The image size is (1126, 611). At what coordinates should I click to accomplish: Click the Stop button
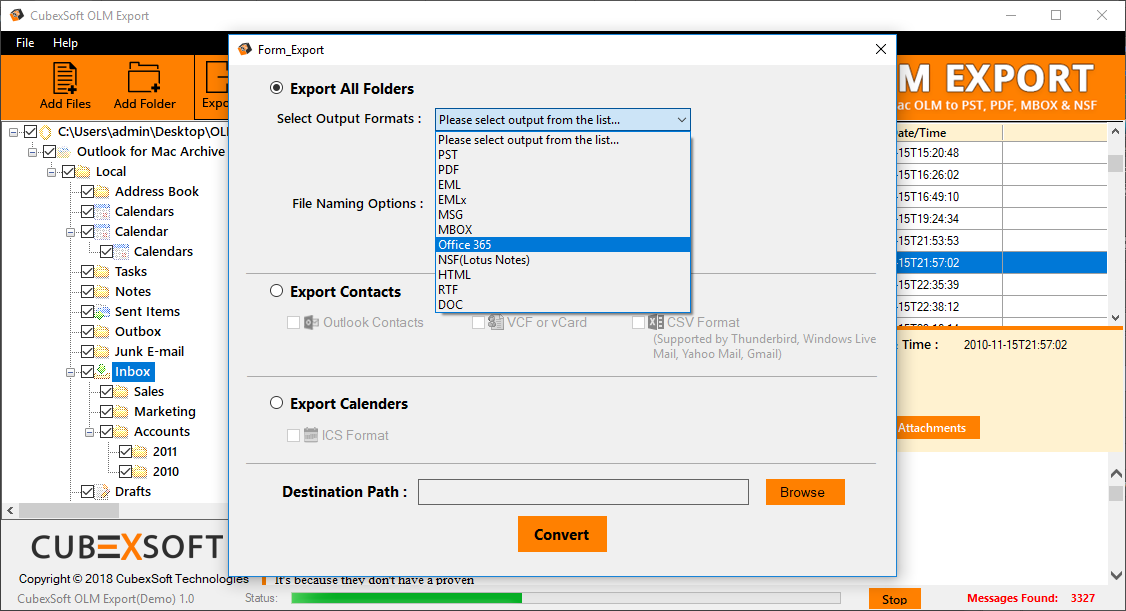coord(895,600)
